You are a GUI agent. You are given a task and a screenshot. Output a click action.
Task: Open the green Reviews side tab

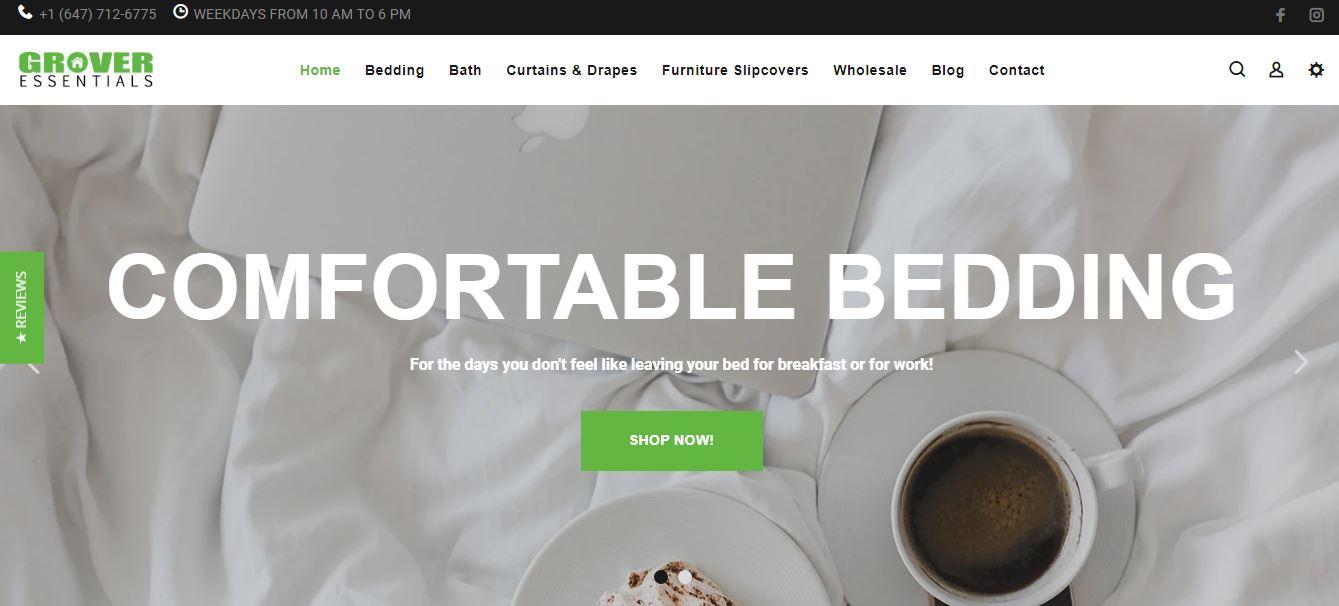21,307
